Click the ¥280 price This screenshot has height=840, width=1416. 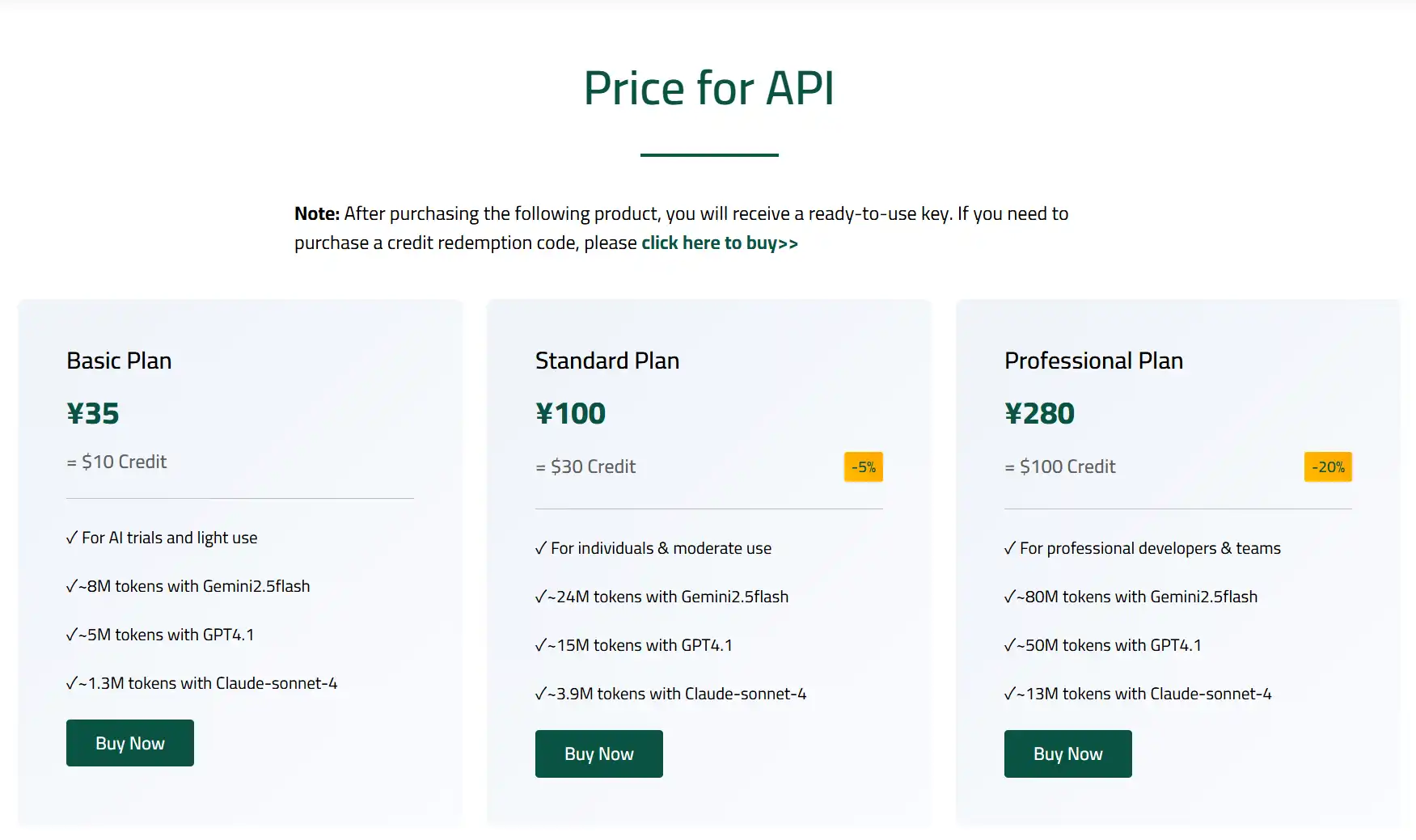pos(1039,413)
